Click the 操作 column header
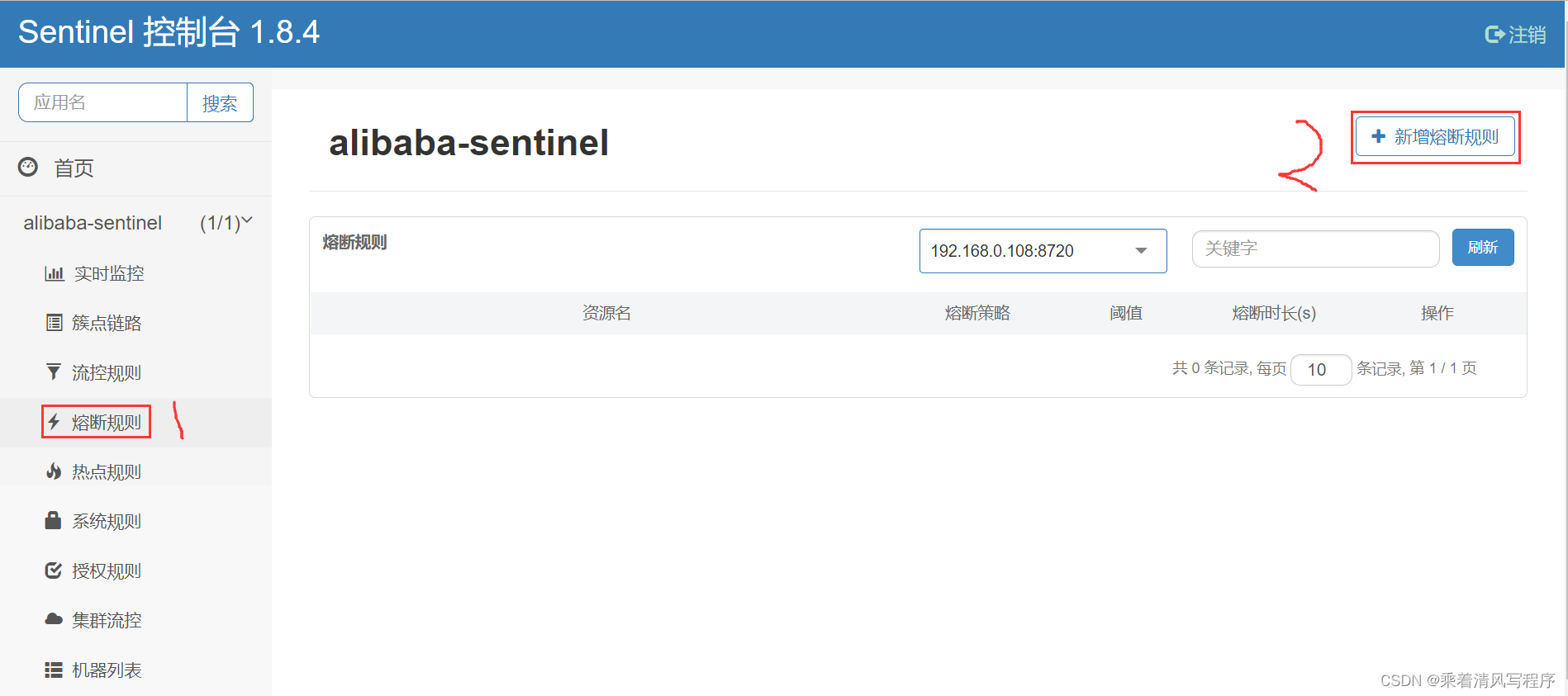 pyautogui.click(x=1437, y=313)
